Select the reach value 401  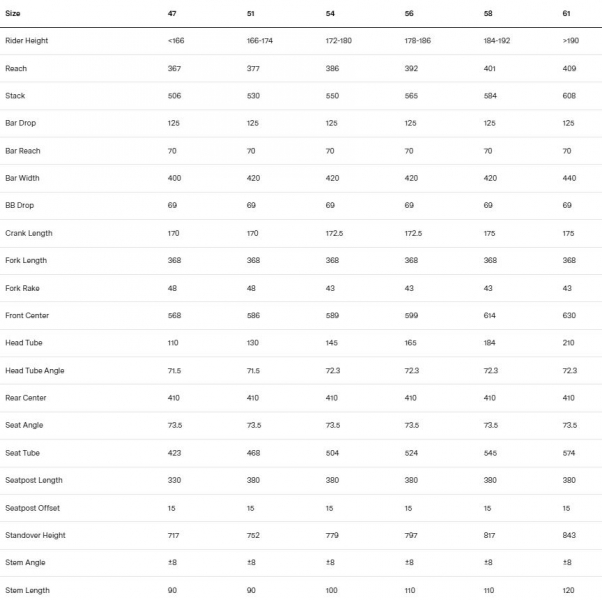(490, 68)
